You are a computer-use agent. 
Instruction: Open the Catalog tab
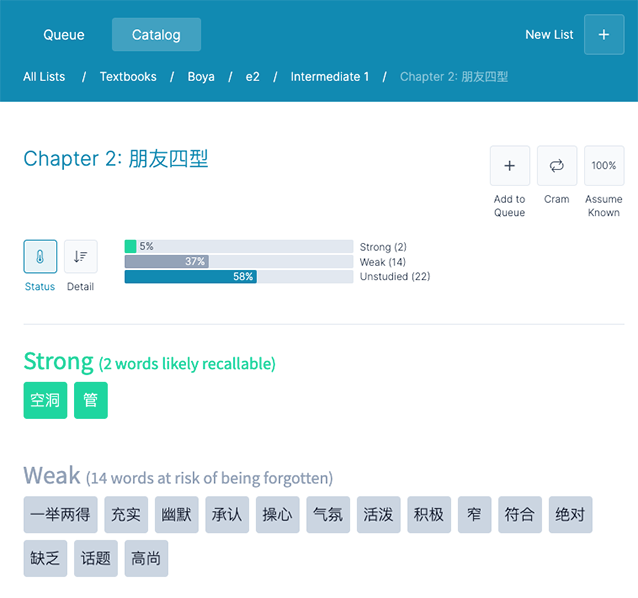(156, 35)
